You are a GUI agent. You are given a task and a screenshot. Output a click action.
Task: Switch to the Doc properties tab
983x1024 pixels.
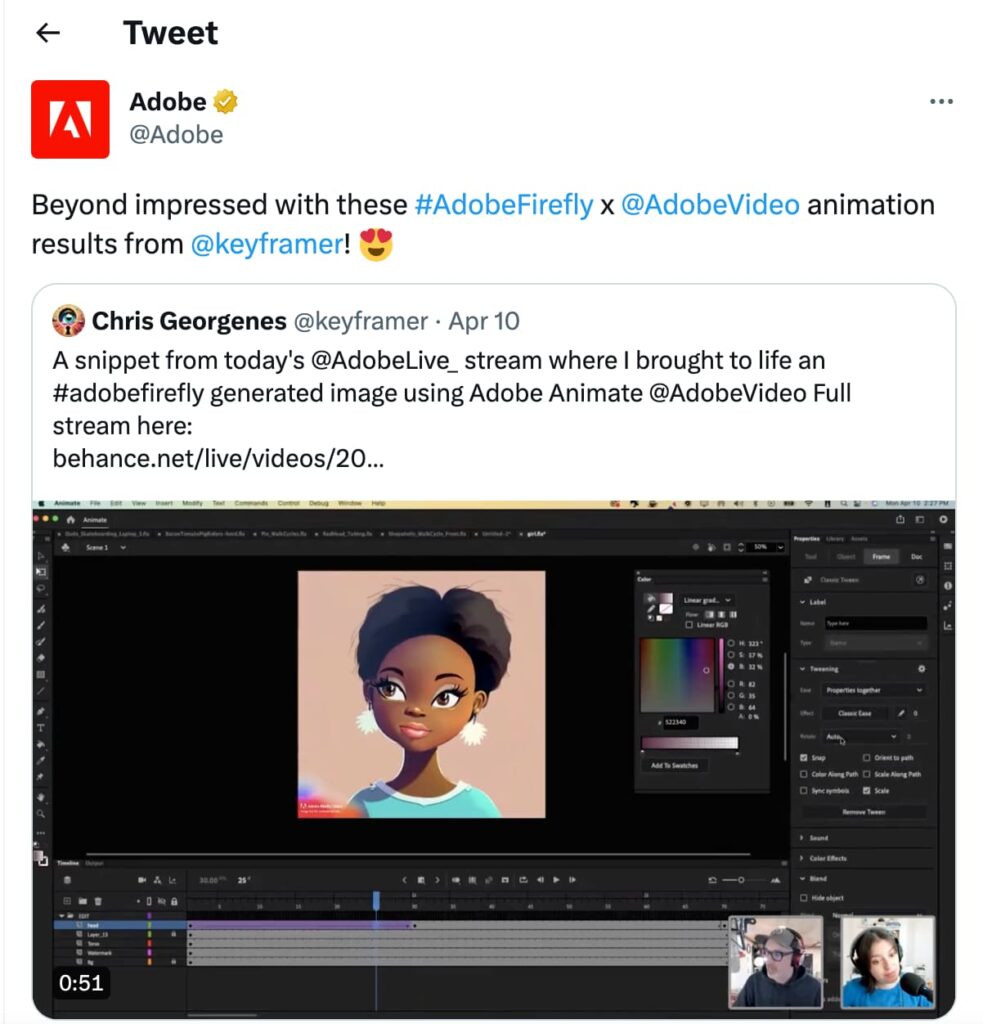916,556
